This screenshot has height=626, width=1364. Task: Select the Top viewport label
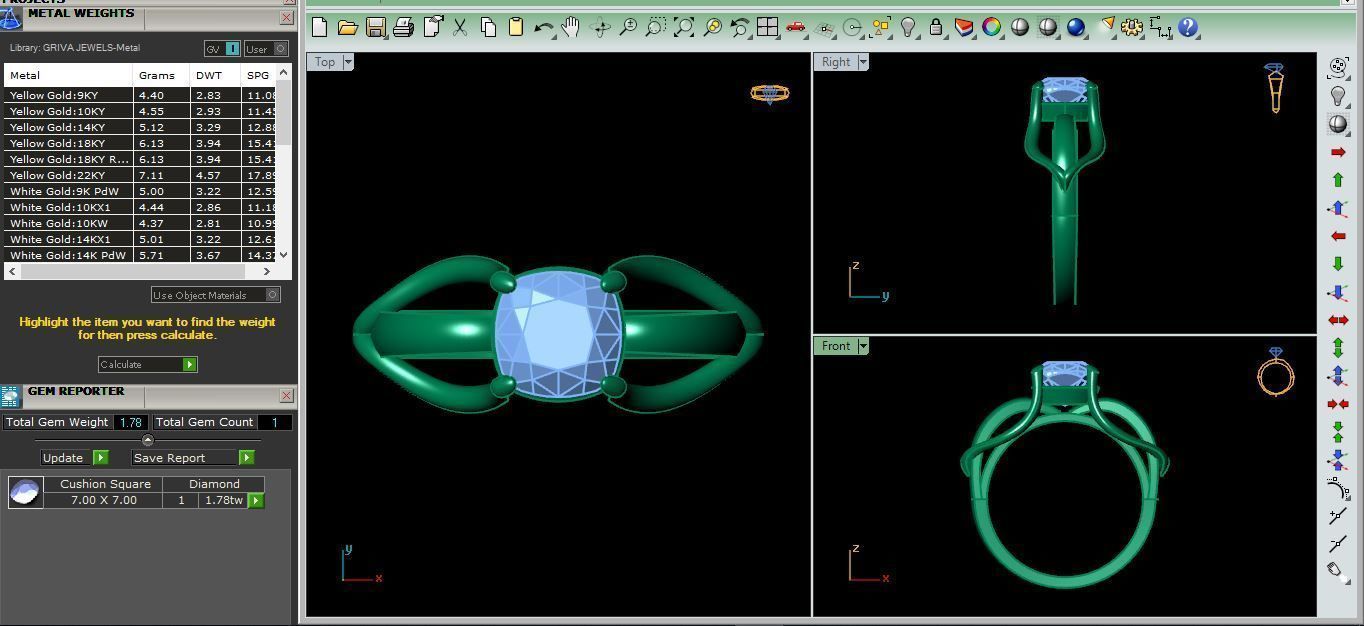pyautogui.click(x=325, y=62)
